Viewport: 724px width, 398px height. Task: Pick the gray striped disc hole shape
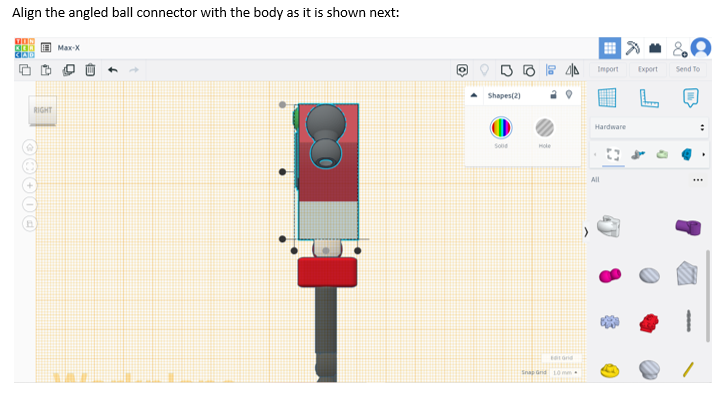(649, 276)
